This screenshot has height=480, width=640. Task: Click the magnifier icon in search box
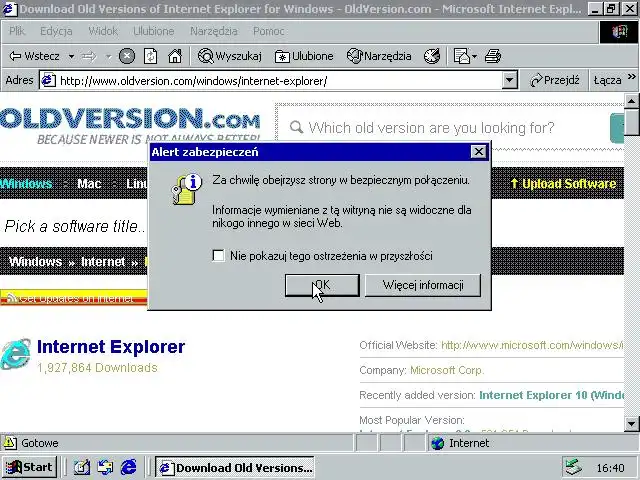tap(296, 127)
